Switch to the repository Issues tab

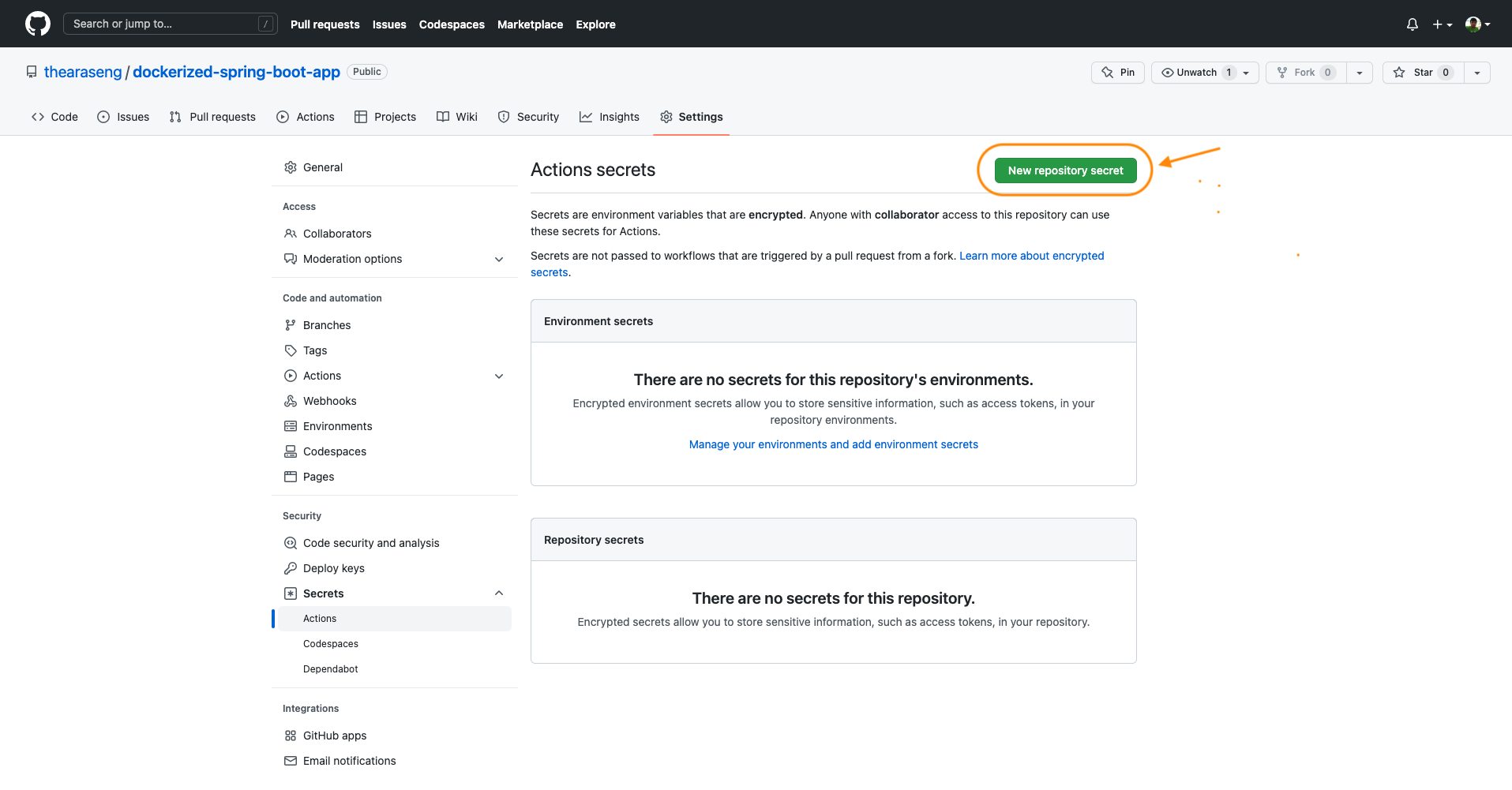tap(123, 117)
